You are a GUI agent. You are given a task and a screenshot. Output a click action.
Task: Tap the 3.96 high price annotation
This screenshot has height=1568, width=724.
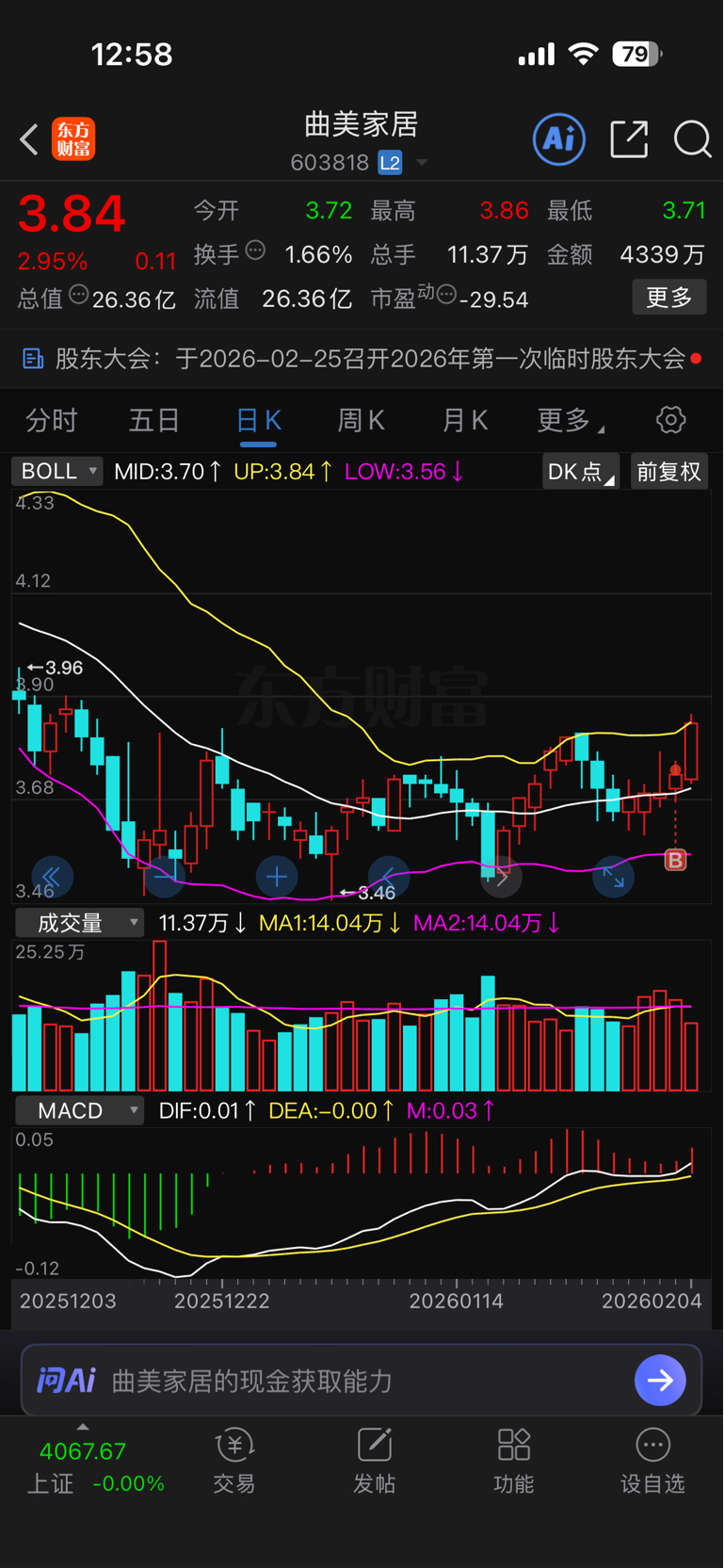(55, 668)
